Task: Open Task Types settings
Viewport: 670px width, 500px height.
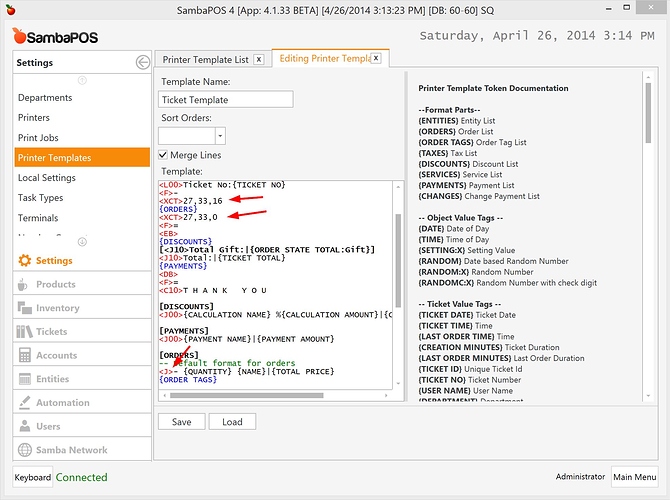Action: (x=82, y=198)
